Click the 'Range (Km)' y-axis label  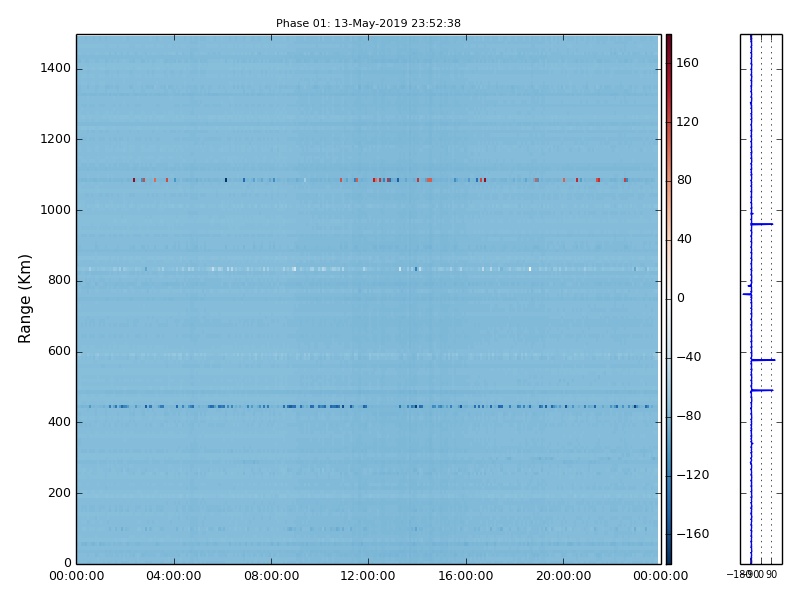click(24, 299)
